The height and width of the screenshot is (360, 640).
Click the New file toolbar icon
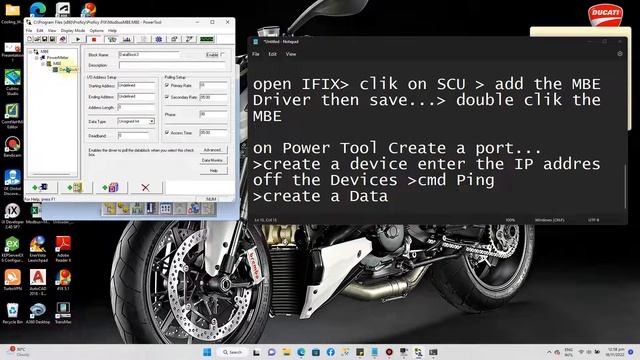pos(29,39)
